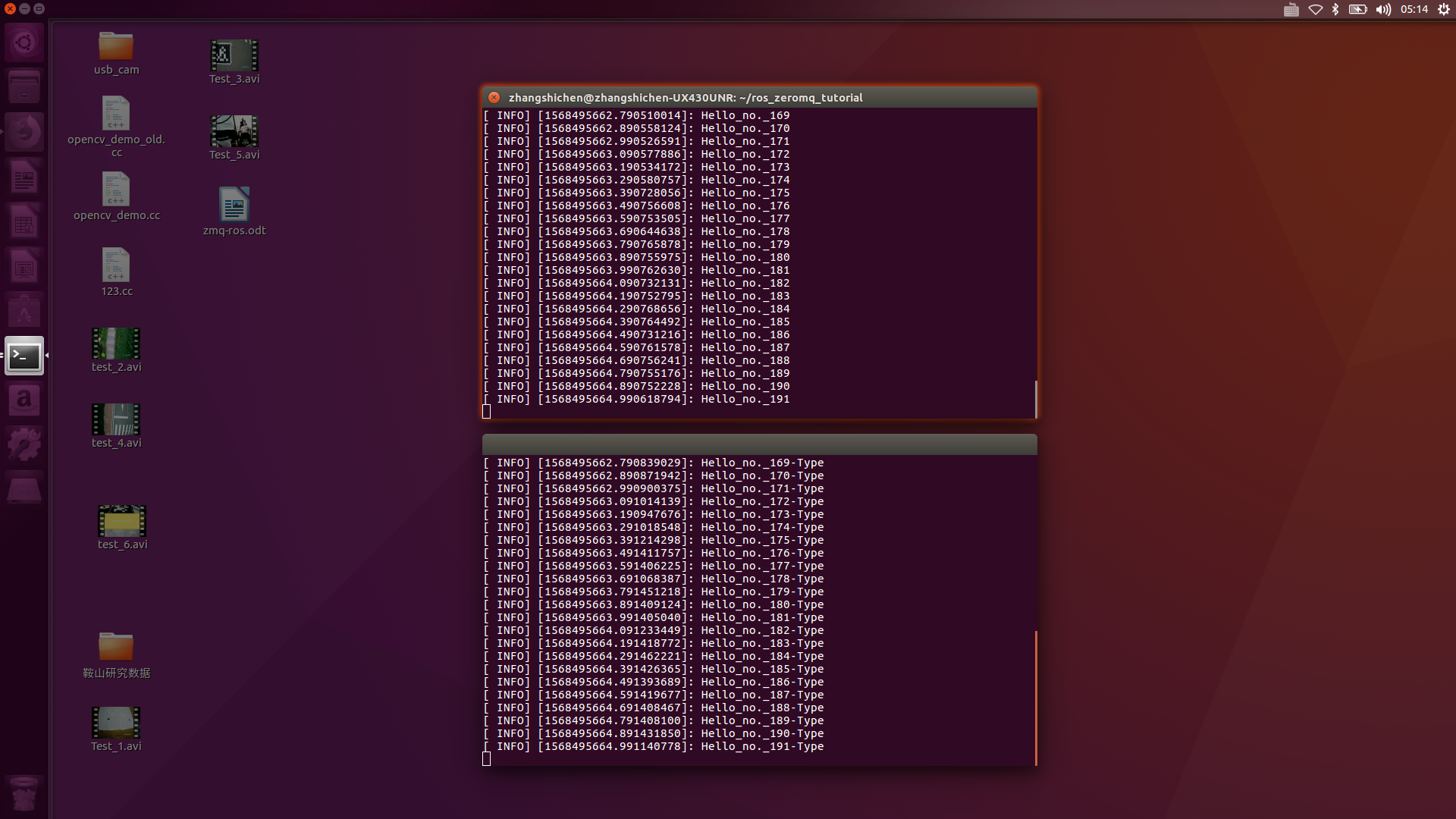This screenshot has width=1456, height=819.
Task: Close the ros_zeromq_tutorial terminal window
Action: [x=494, y=97]
